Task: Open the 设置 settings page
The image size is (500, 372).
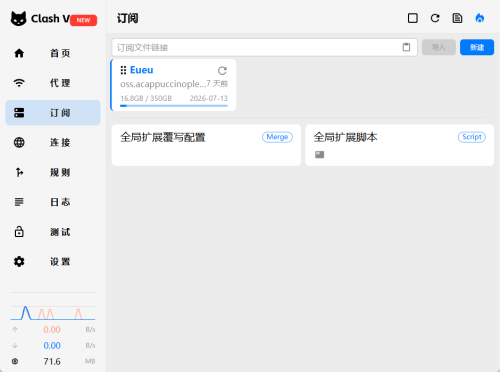Action: [x=53, y=262]
